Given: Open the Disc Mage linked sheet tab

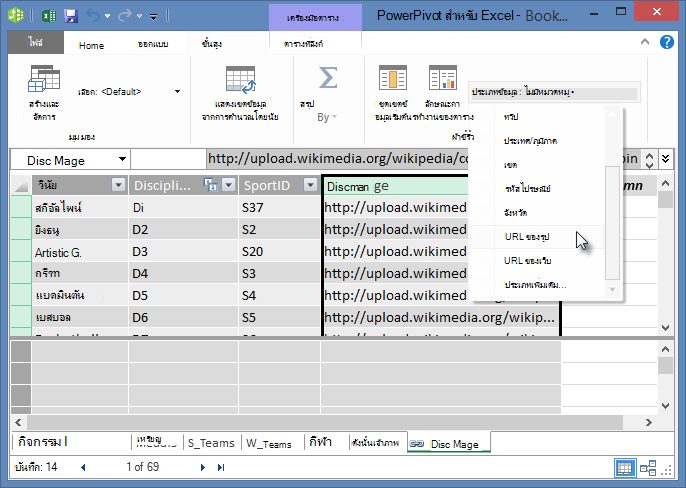Looking at the screenshot, I should coord(449,444).
